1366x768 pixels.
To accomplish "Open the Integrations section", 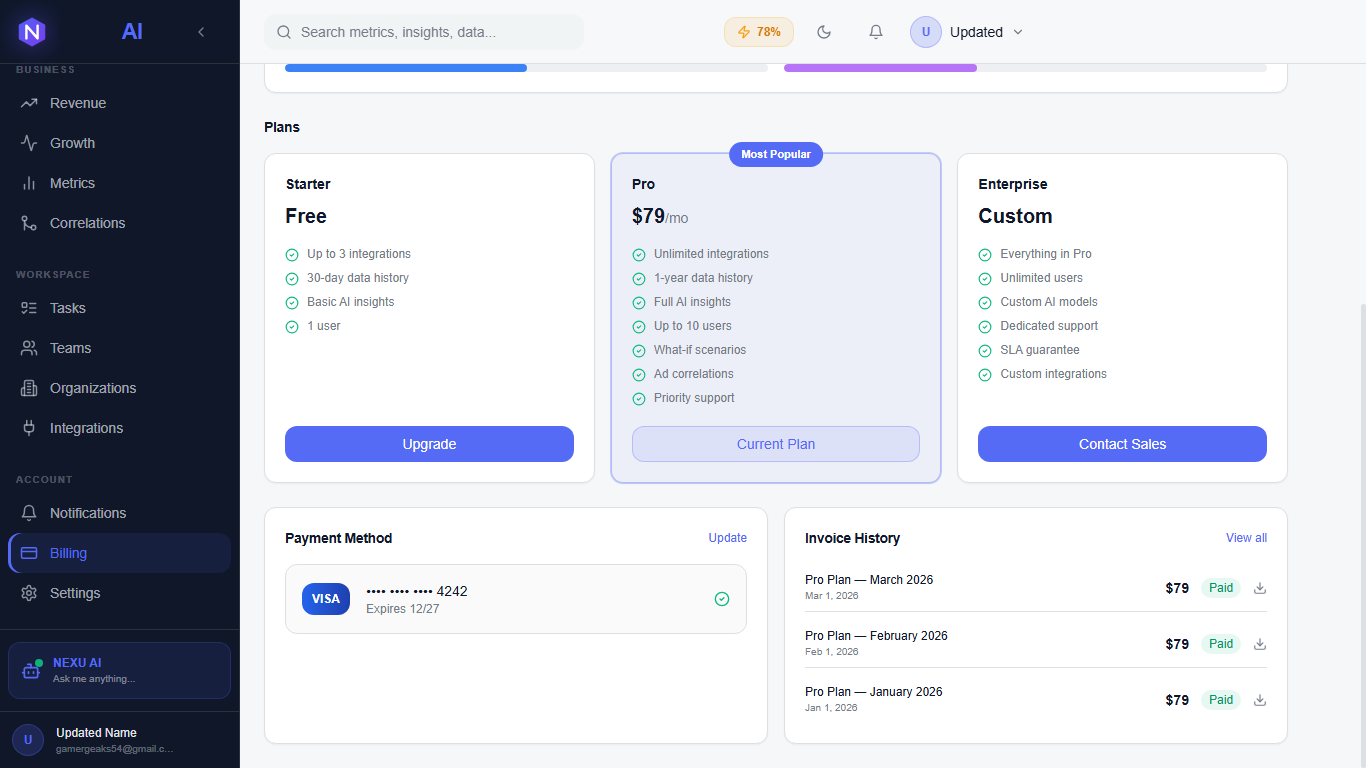I will coord(87,428).
